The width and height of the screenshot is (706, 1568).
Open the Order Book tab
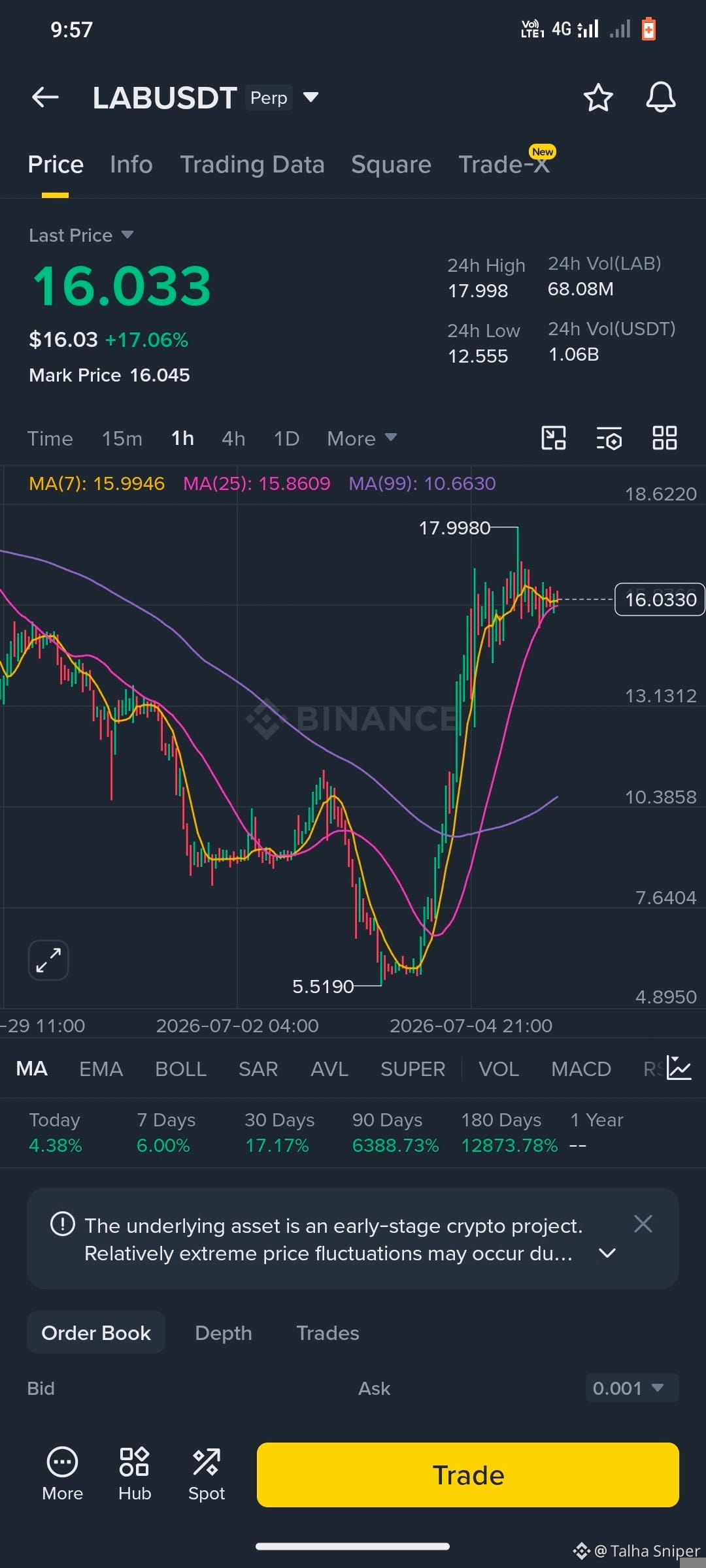coord(96,1333)
